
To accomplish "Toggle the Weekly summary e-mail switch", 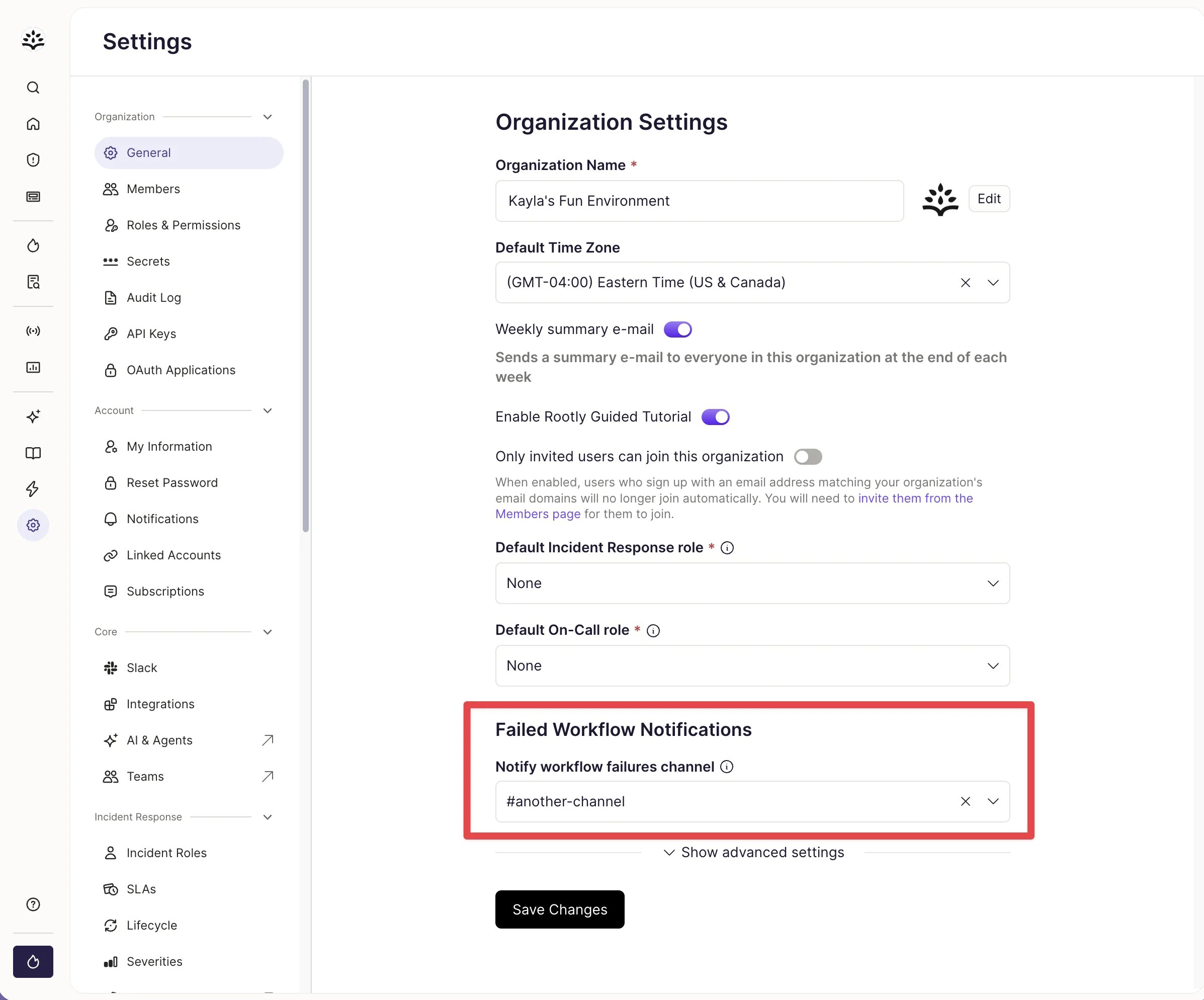I will tap(677, 329).
